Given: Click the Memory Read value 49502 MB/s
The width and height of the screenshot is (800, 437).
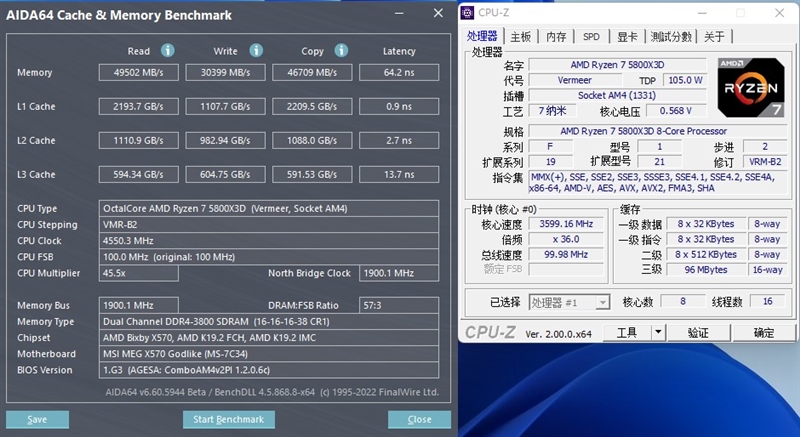Looking at the screenshot, I should click(x=139, y=72).
